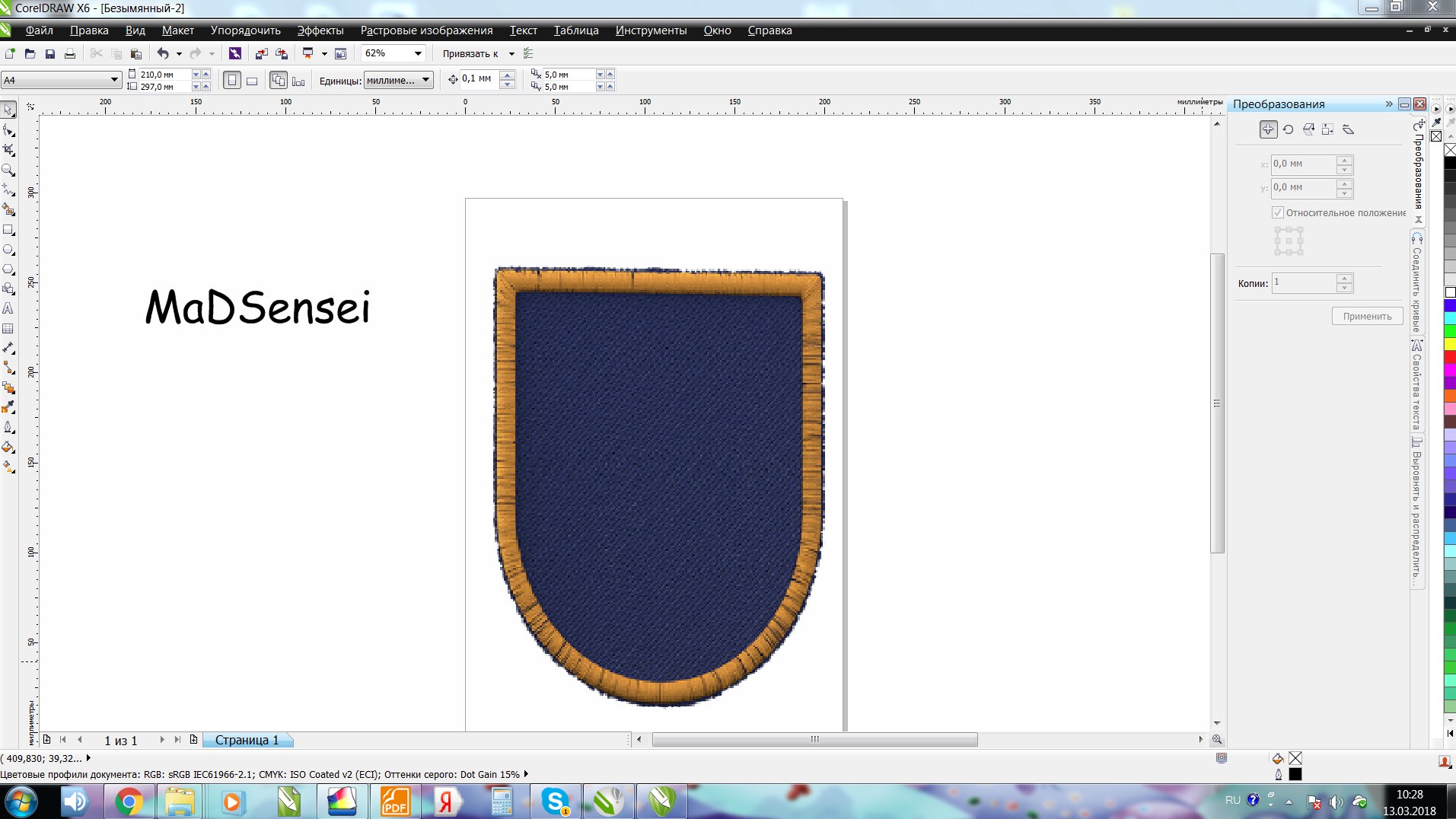Switch to the Страница 1 page tab
The image size is (1456, 819).
click(x=247, y=740)
